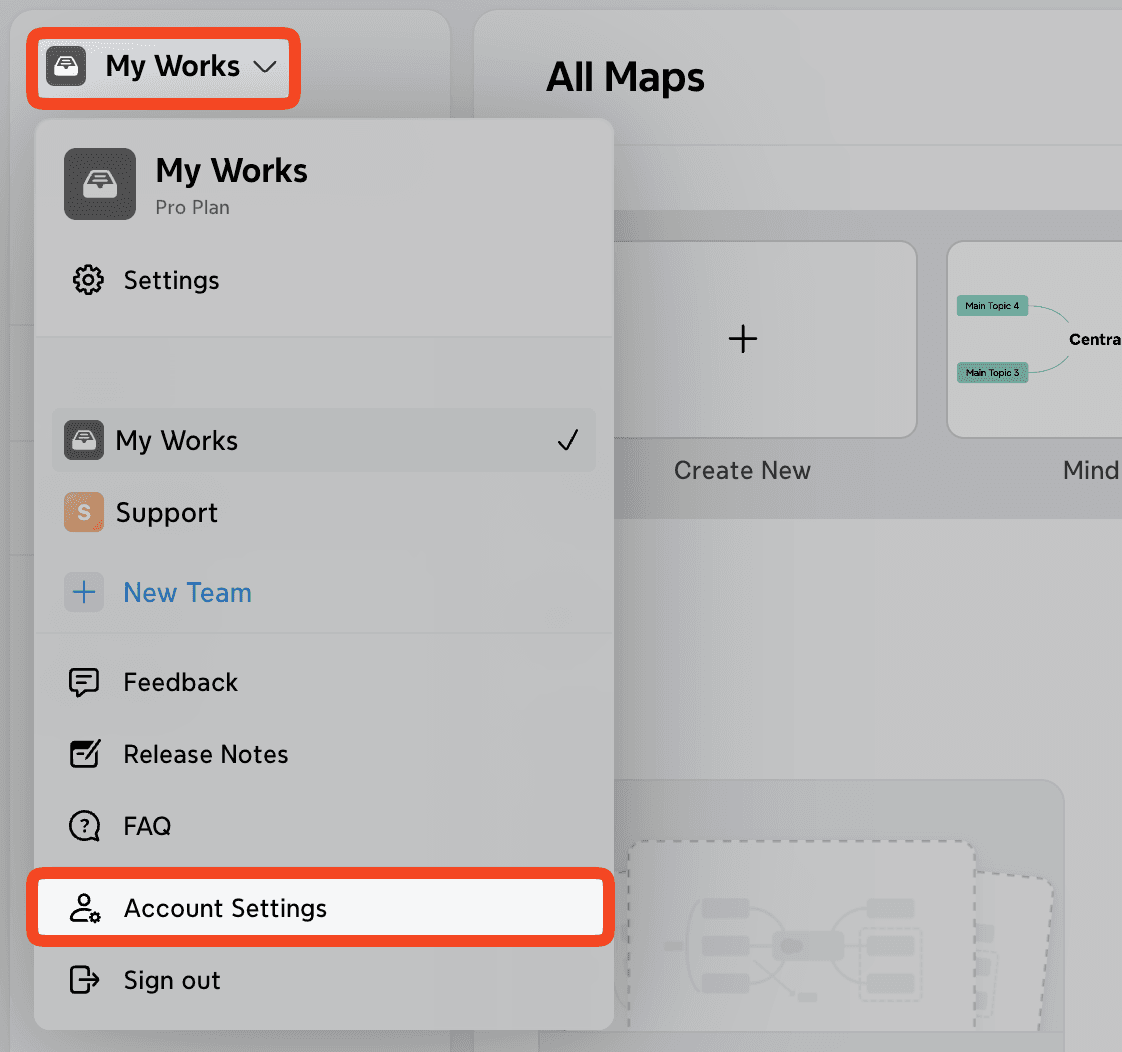
Task: Click the Settings gear icon
Action: pos(88,280)
